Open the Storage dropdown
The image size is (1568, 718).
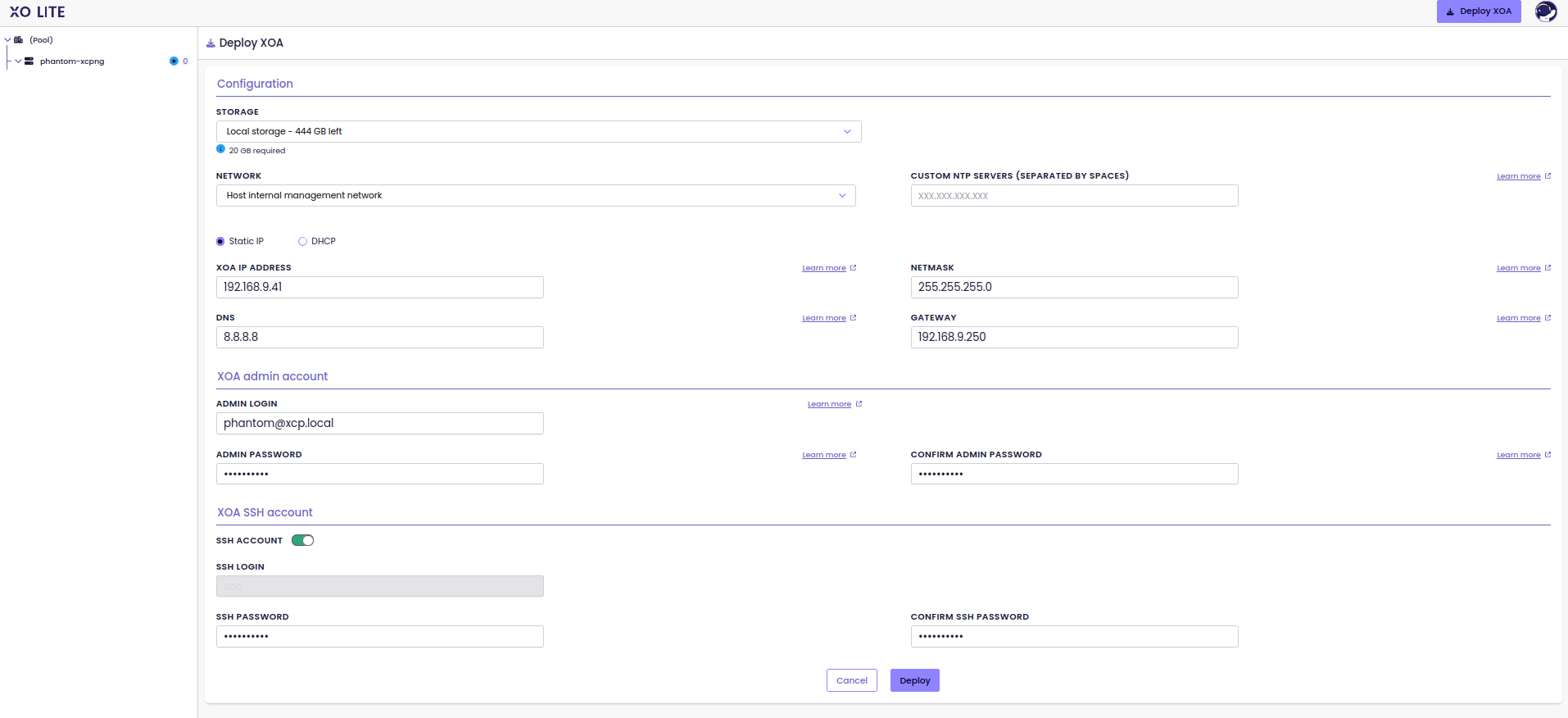538,132
